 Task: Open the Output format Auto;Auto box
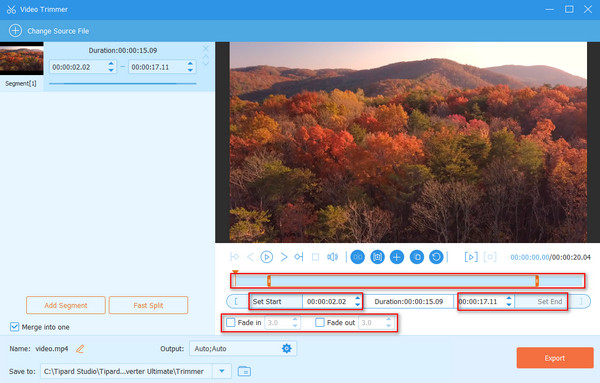tap(243, 349)
